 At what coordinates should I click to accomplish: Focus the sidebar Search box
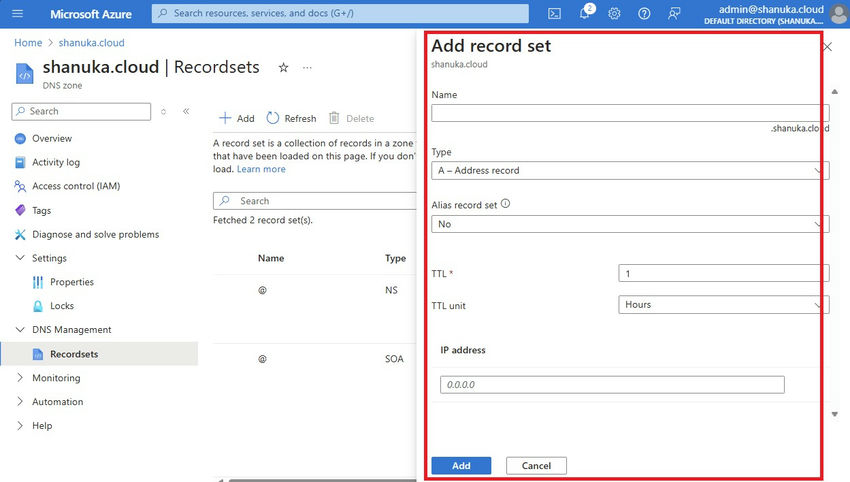click(x=81, y=111)
